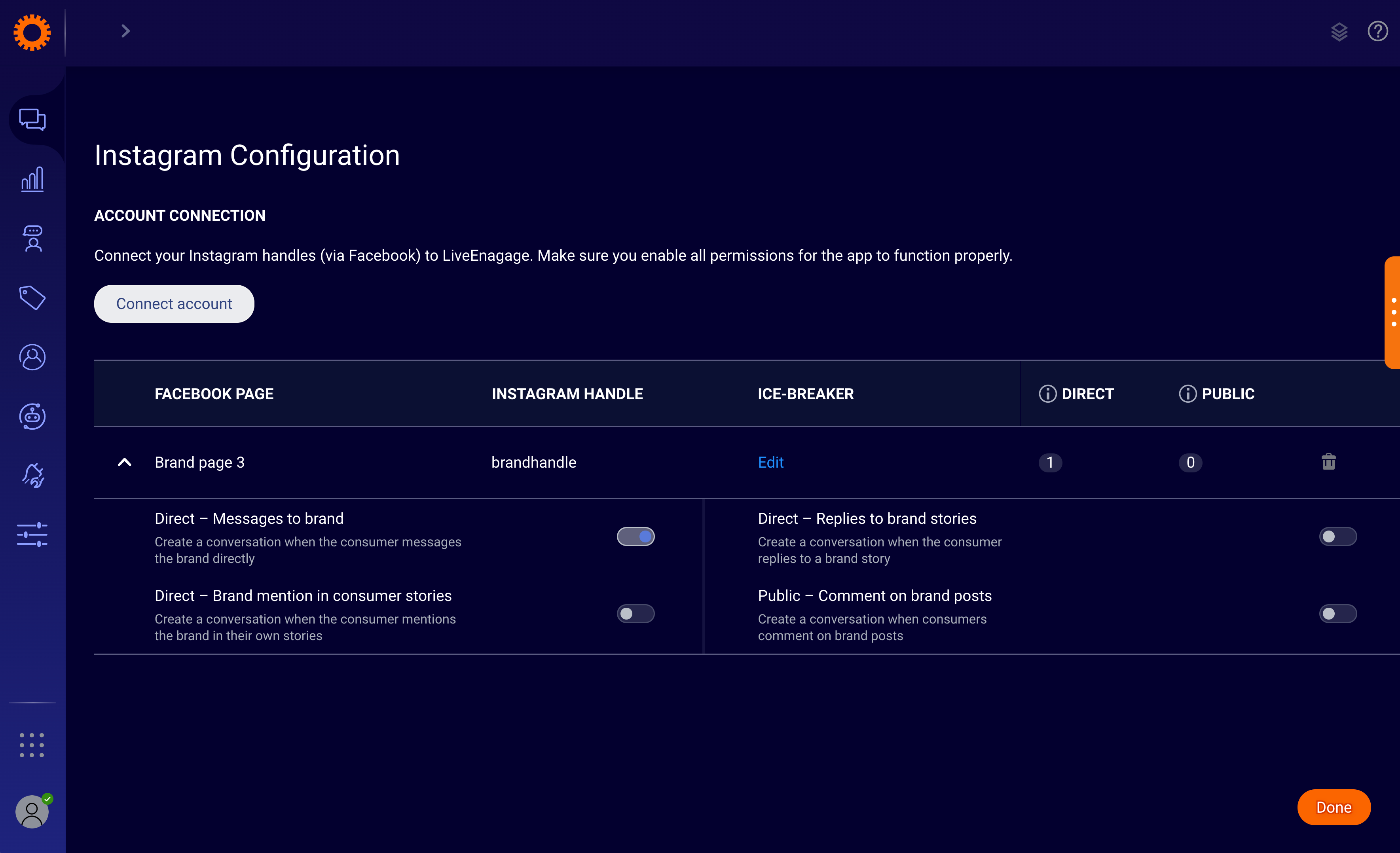
Task: Click the INSTAGRAM HANDLE column header
Action: coord(567,394)
